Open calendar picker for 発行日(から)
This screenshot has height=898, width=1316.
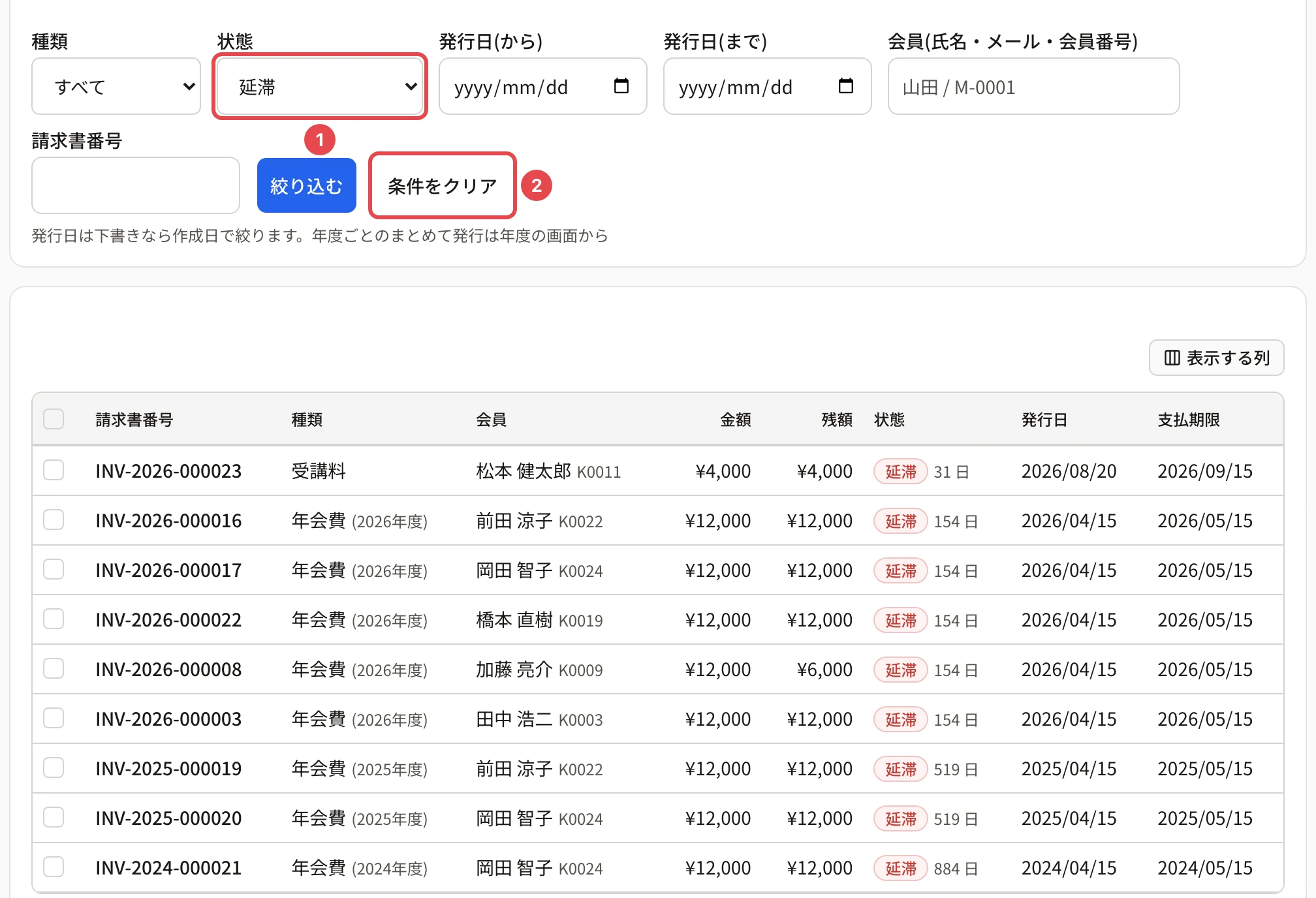click(x=621, y=86)
